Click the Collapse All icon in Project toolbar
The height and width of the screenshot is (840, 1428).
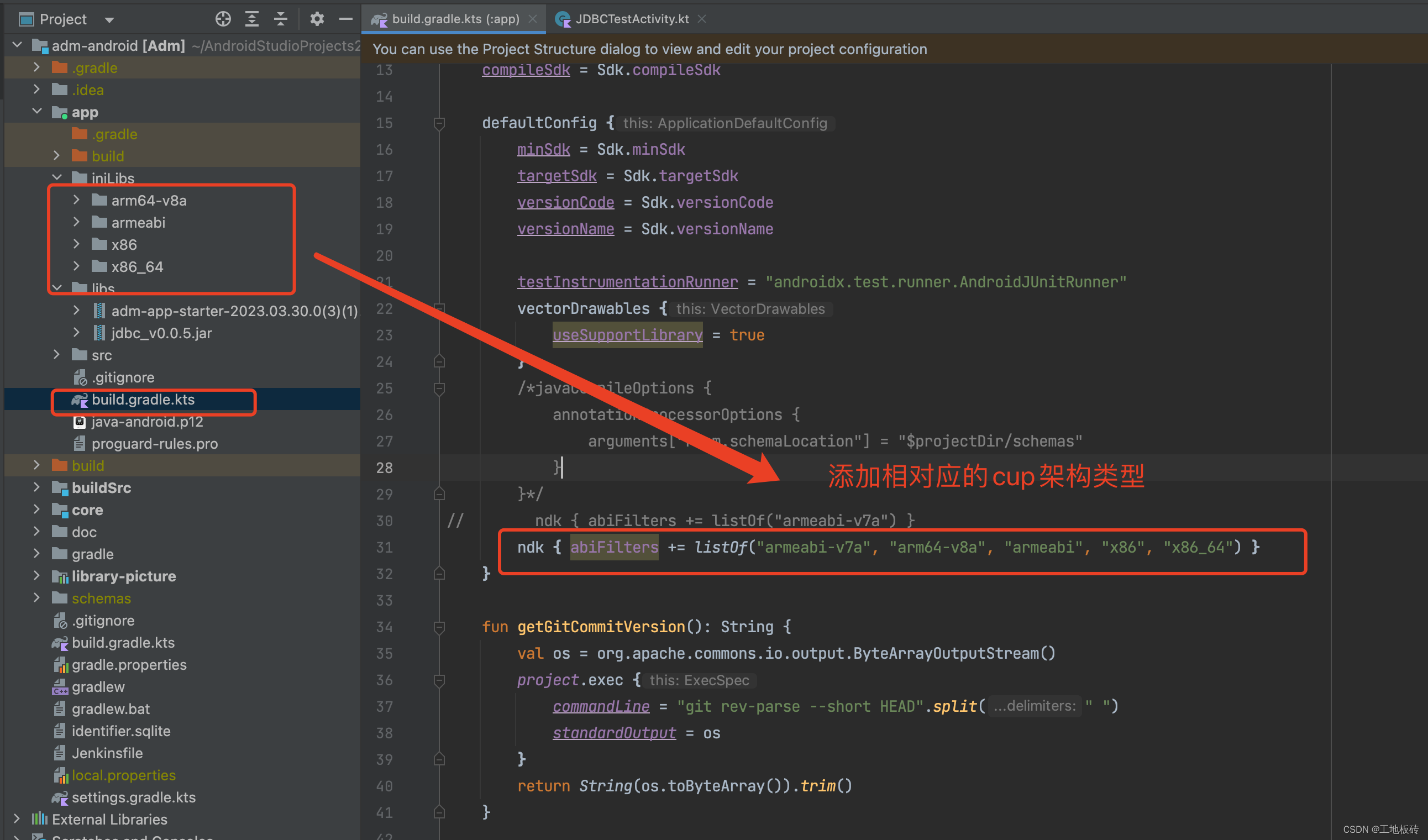point(281,19)
